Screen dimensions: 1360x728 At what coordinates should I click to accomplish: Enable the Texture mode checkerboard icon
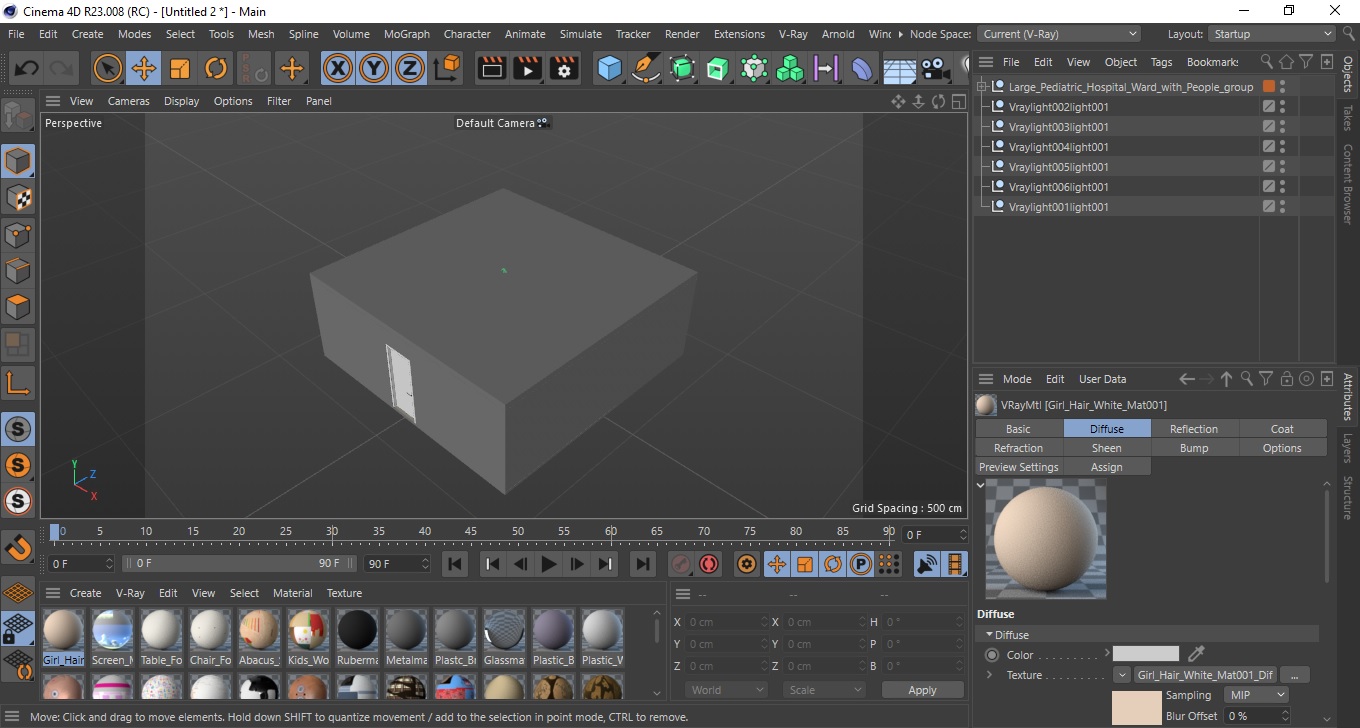coord(18,198)
